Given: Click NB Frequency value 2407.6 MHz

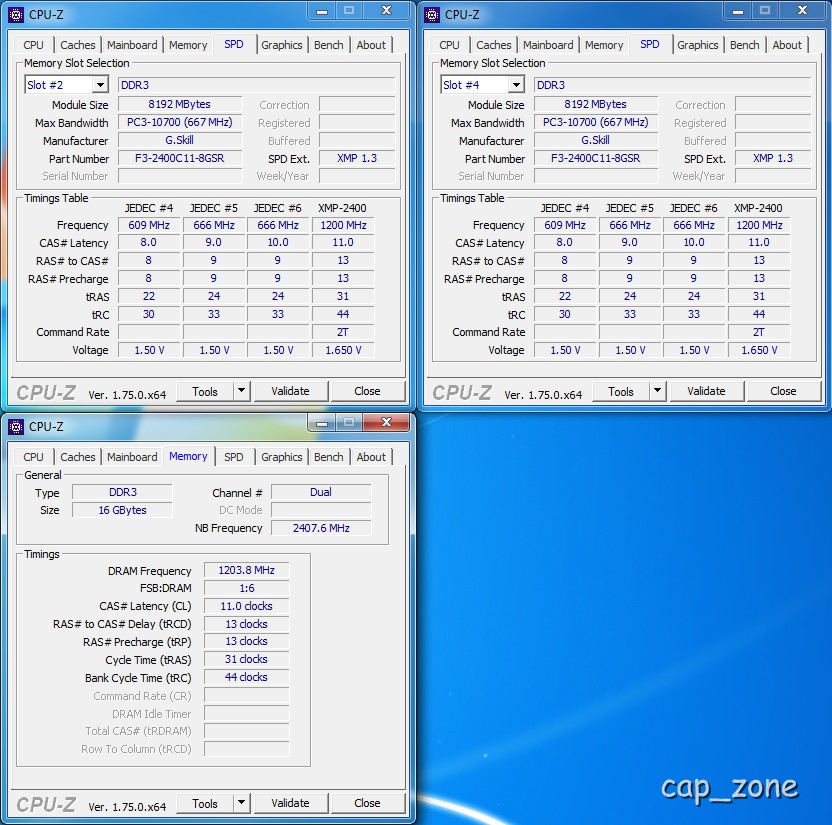Looking at the screenshot, I should click(x=321, y=528).
